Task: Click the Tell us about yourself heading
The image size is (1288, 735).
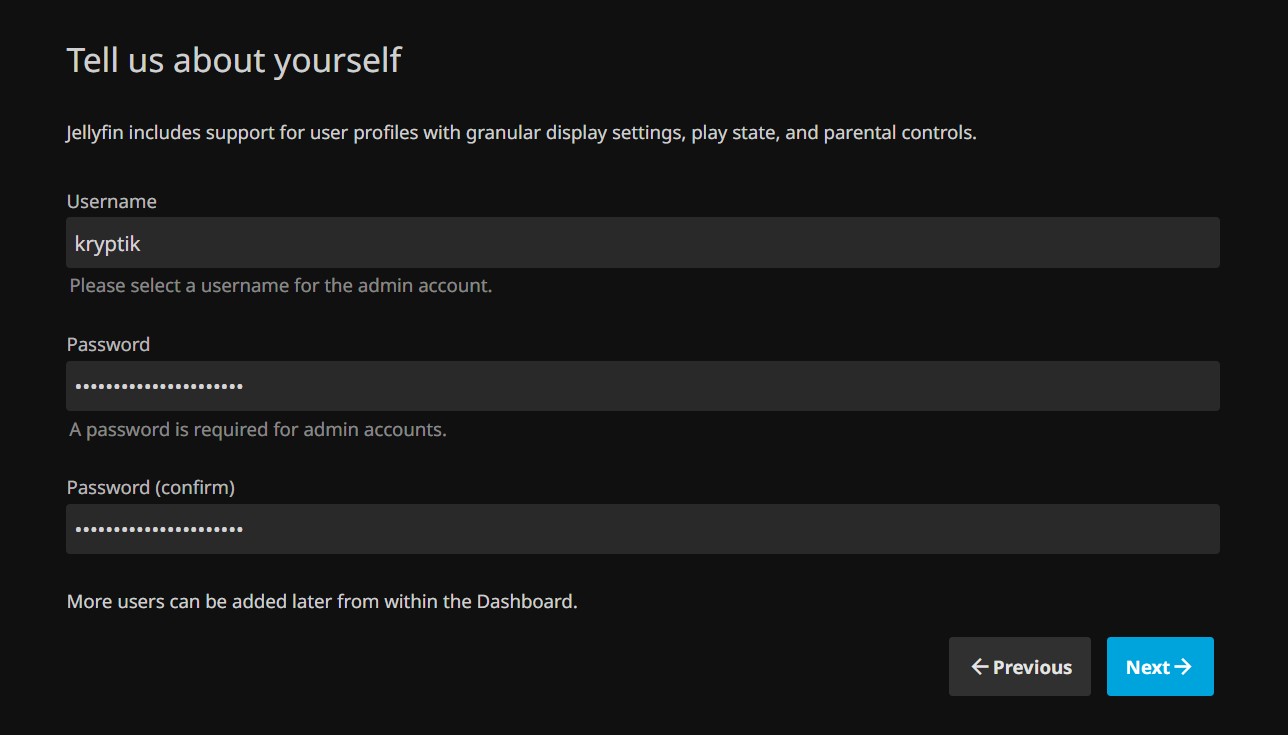Action: tap(233, 60)
